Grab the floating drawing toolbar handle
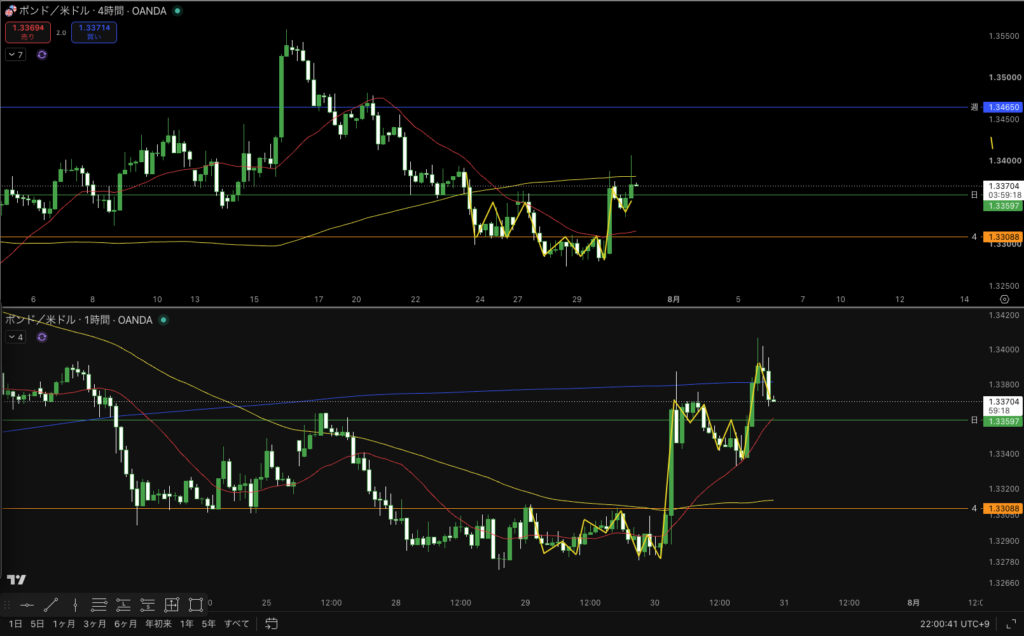The width and height of the screenshot is (1024, 636). [7, 605]
